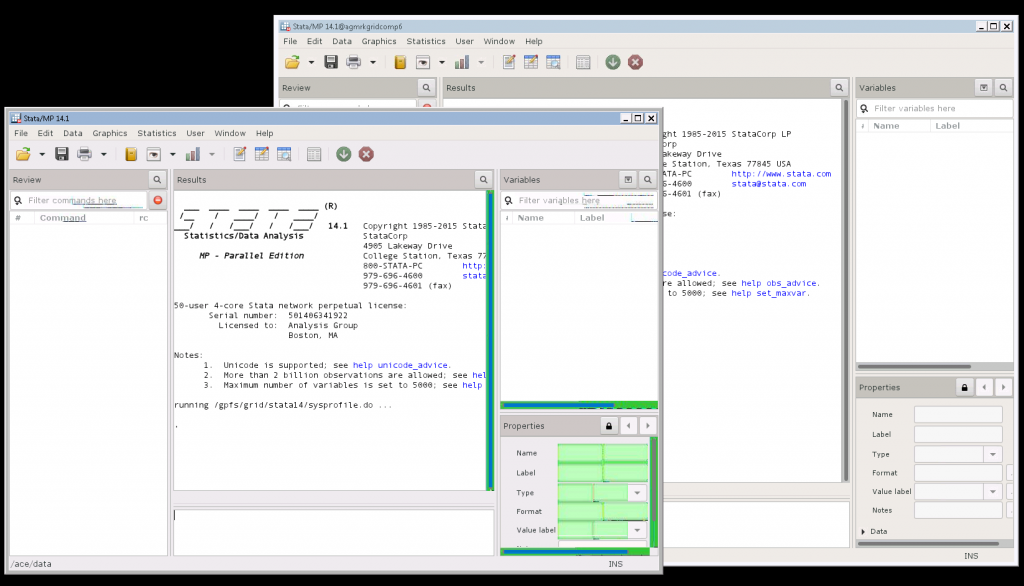Viewport: 1024px width, 586px height.
Task: Click the red error filter button in front Review panel
Action: pyautogui.click(x=158, y=200)
